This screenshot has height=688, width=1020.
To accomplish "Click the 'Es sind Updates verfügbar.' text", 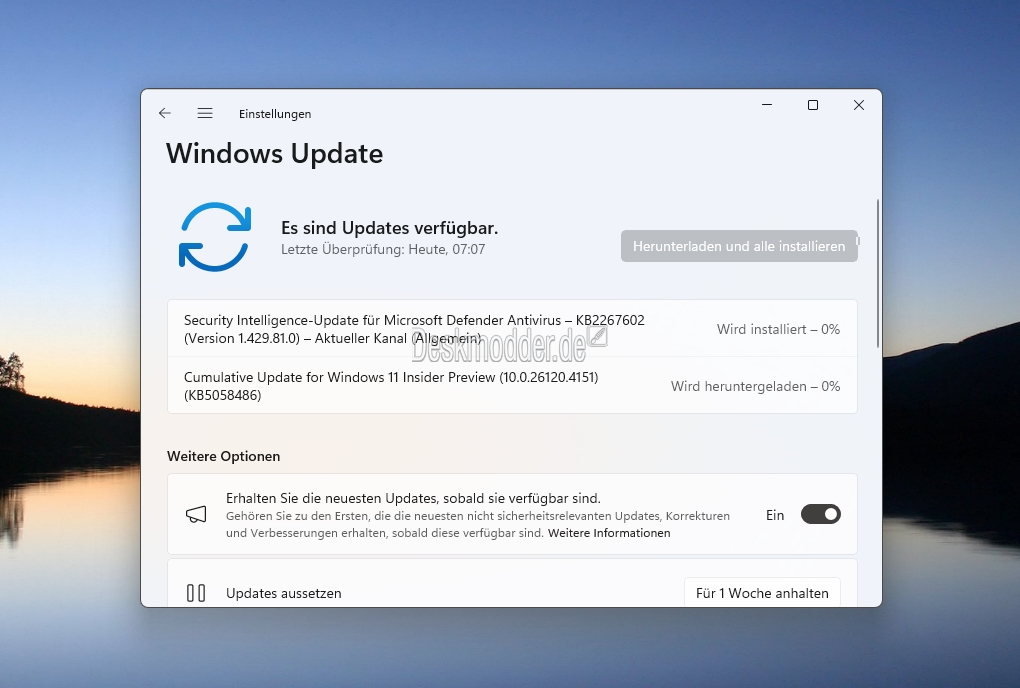I will tap(389, 228).
